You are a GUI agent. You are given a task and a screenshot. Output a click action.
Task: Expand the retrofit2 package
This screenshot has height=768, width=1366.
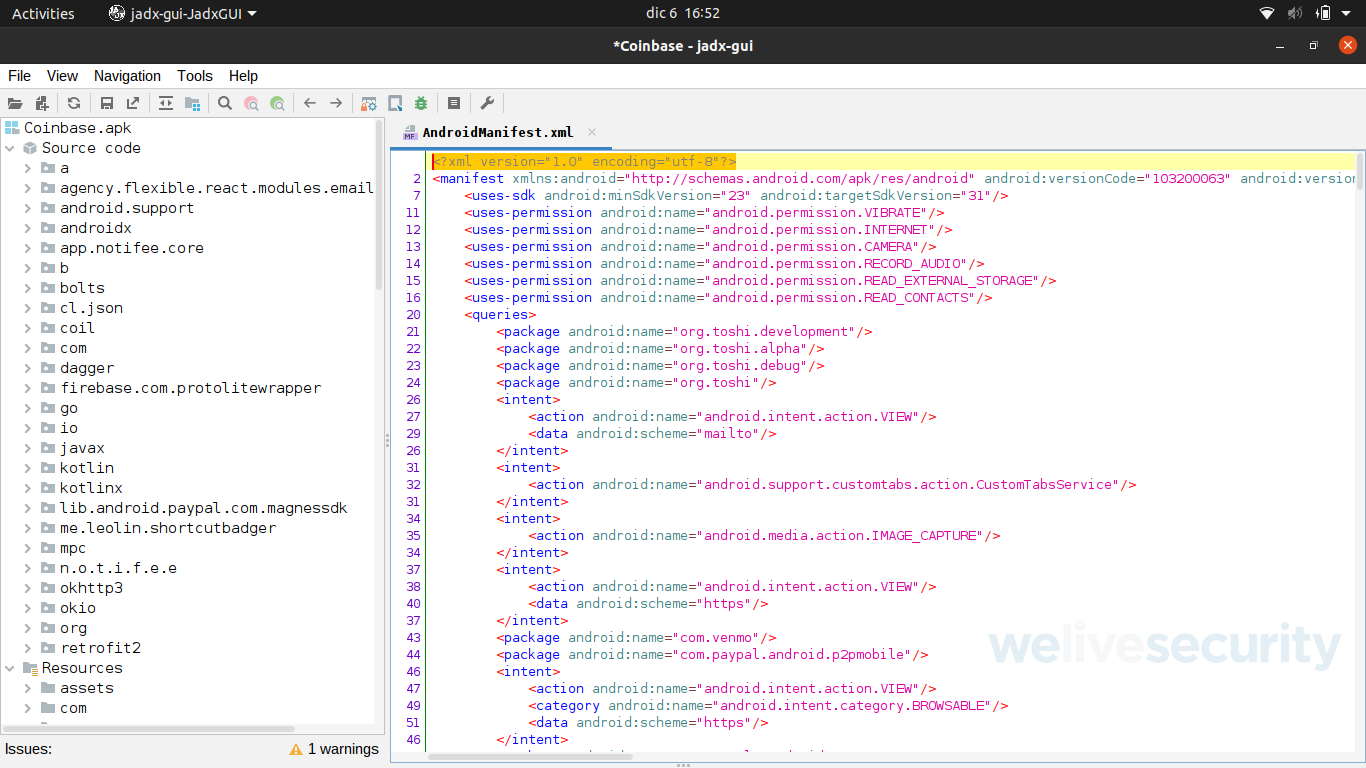click(29, 648)
